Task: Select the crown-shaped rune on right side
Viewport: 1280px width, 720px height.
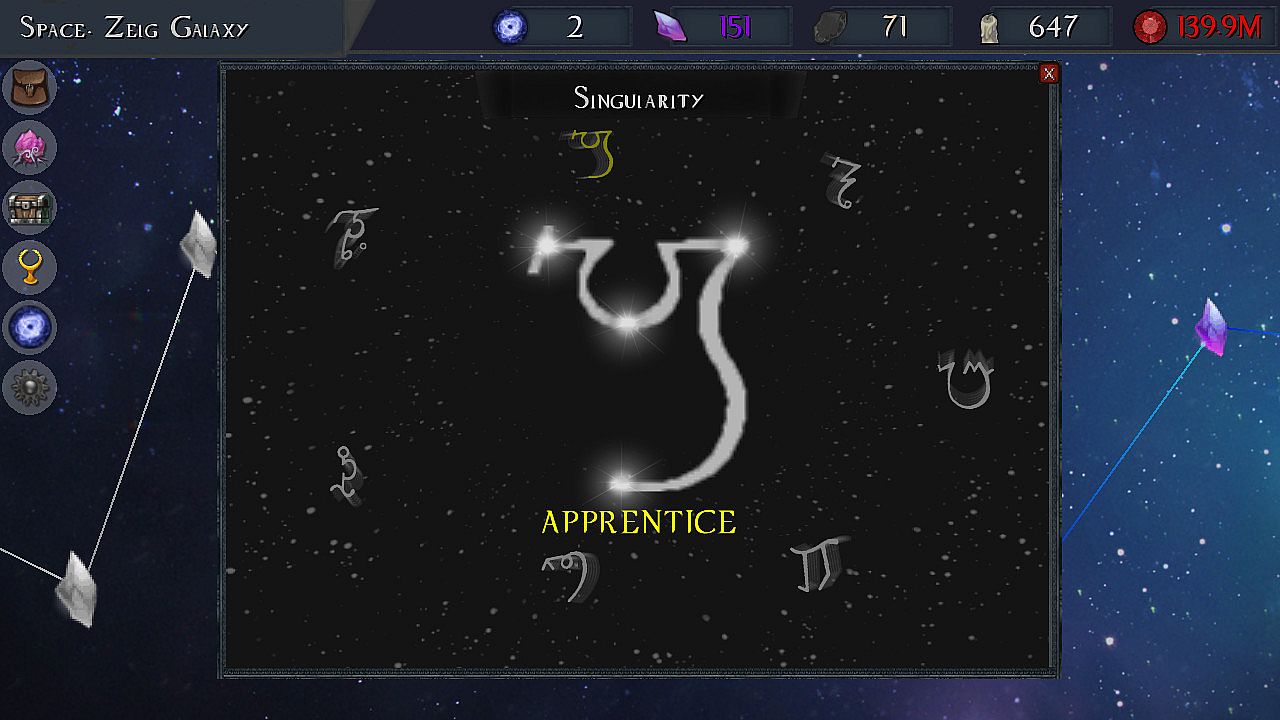Action: (x=967, y=379)
